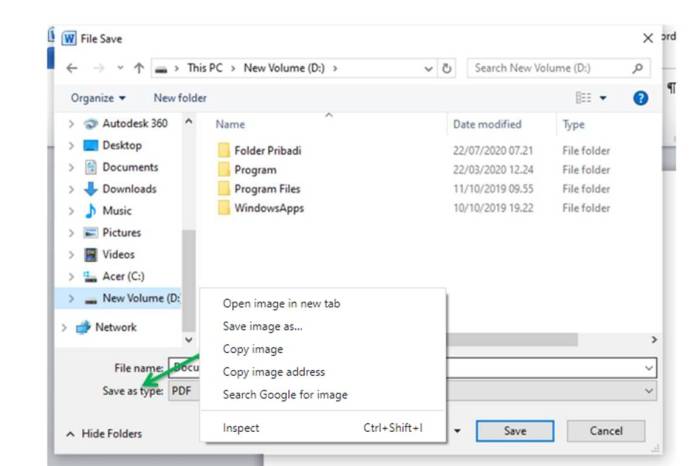Screen dimensions: 700x466
Task: Collapse panel with Hide Folders
Action: (x=104, y=434)
